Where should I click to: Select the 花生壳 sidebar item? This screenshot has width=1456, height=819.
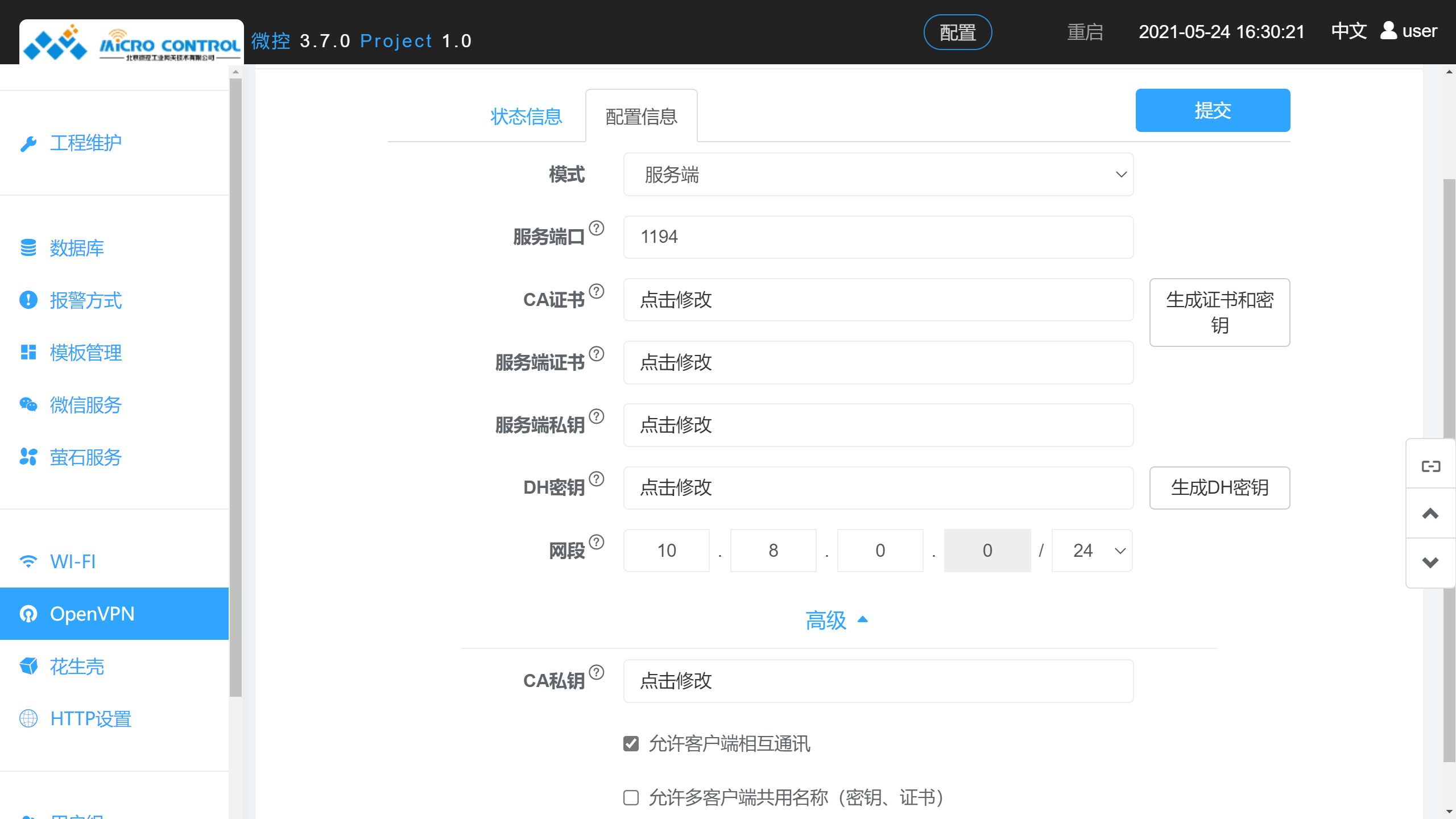[78, 666]
